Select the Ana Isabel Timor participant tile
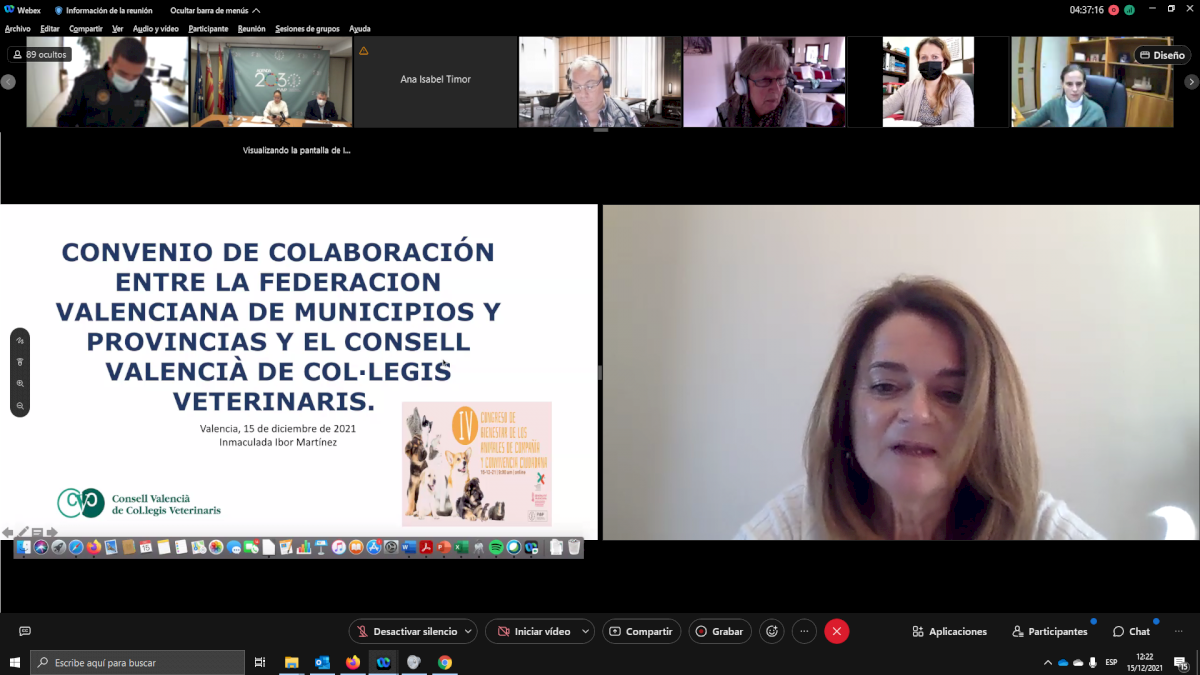Screen dimensions: 1200x675 (435, 81)
